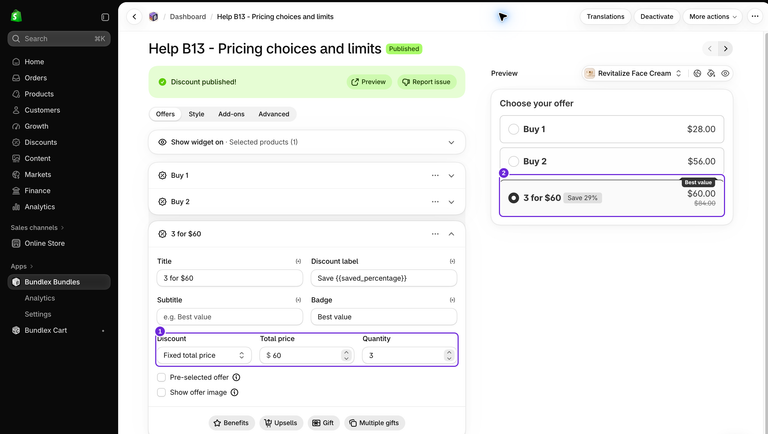The height and width of the screenshot is (434, 768).
Task: Open Buy 2 offer options menu
Action: click(x=435, y=202)
